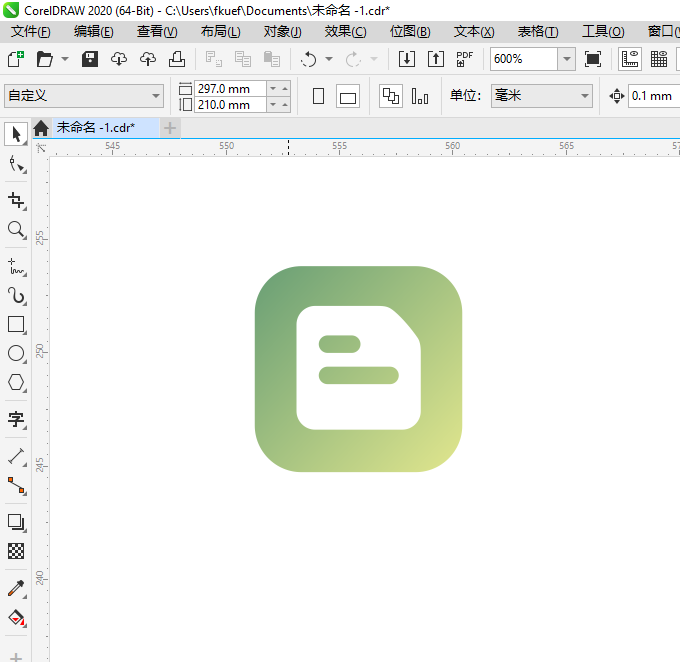Switch to 未命名 -1.cdr document tab

(x=105, y=128)
